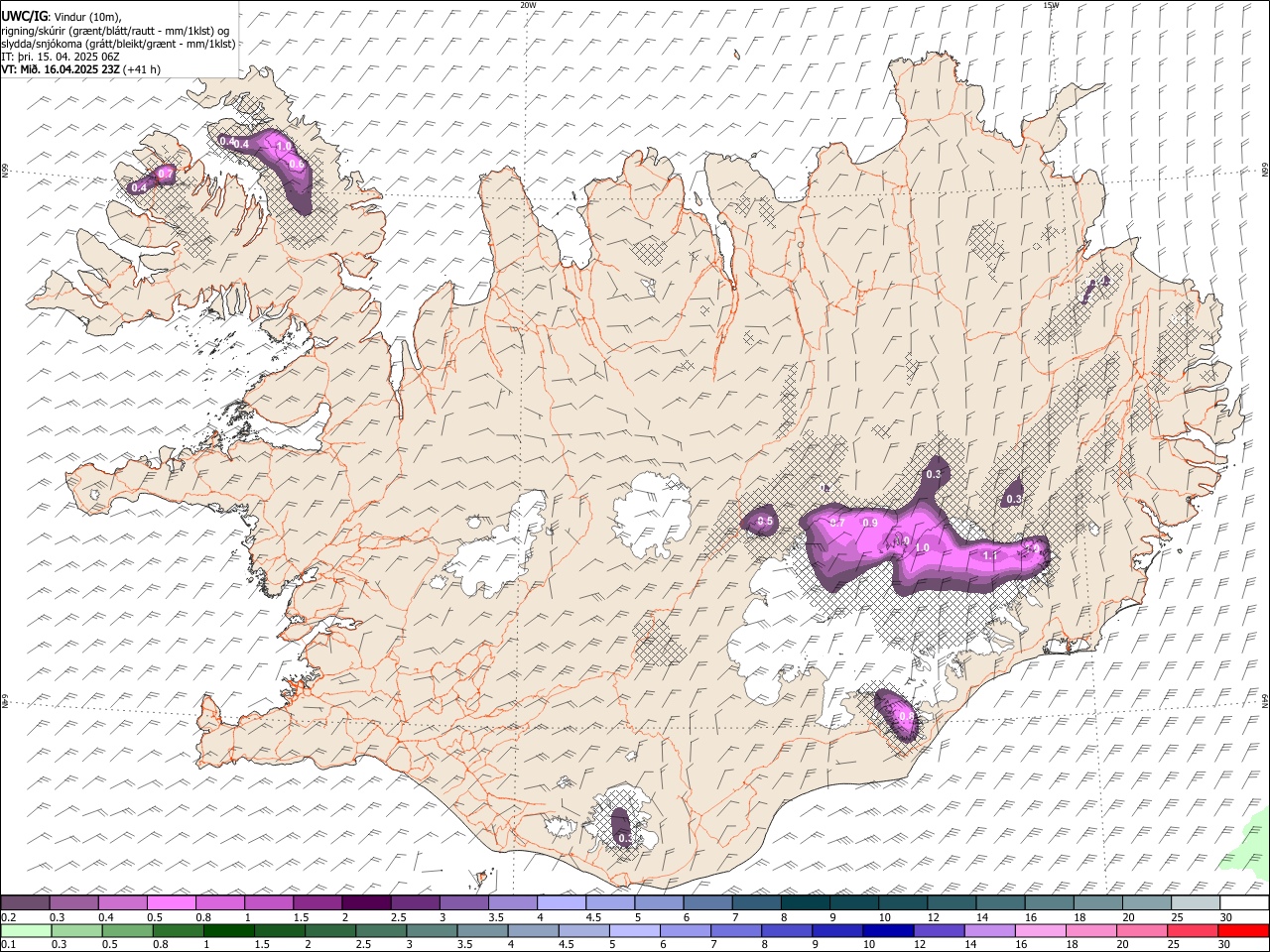Pick the 1.5 deep purple swatch in upper legend
This screenshot has width=1270, height=952.
(317, 903)
